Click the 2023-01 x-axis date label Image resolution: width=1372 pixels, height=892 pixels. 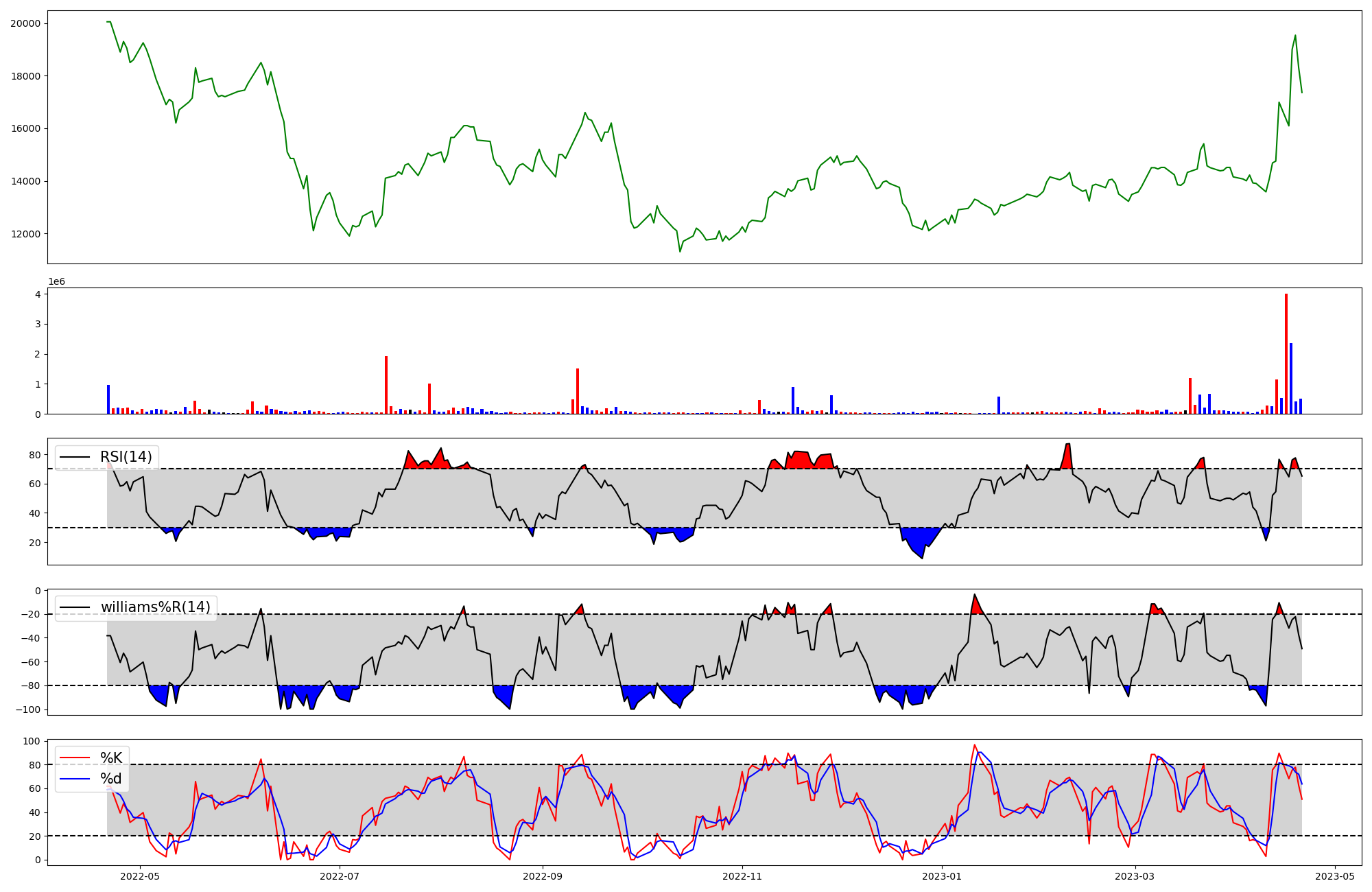[942, 876]
